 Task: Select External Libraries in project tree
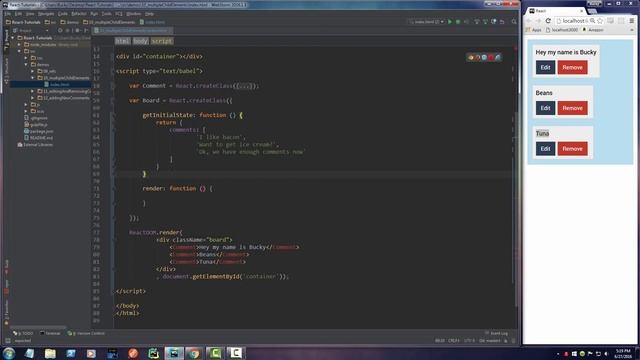click(x=35, y=144)
